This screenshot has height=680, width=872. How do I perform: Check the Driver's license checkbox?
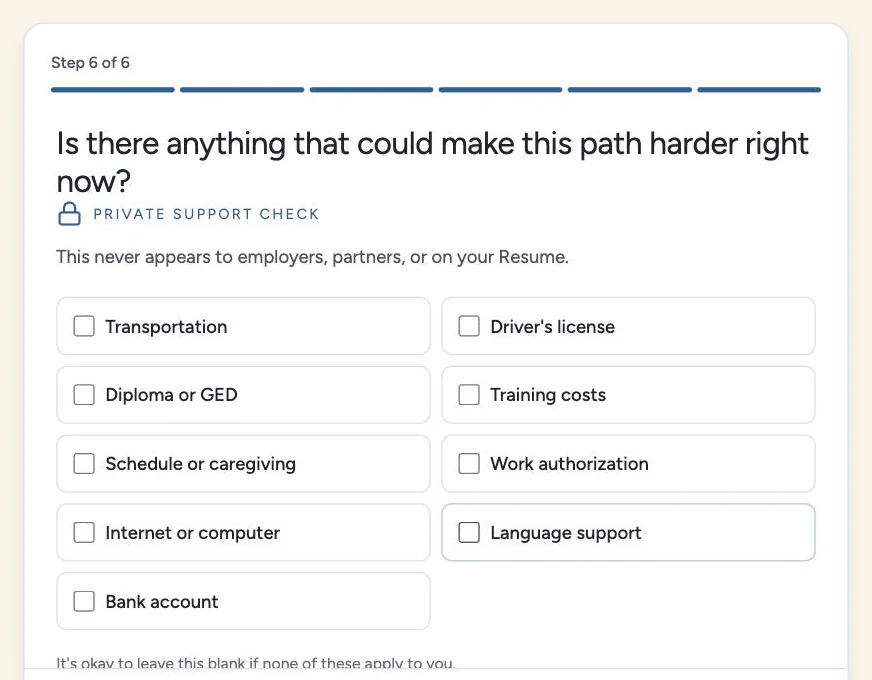coord(469,326)
